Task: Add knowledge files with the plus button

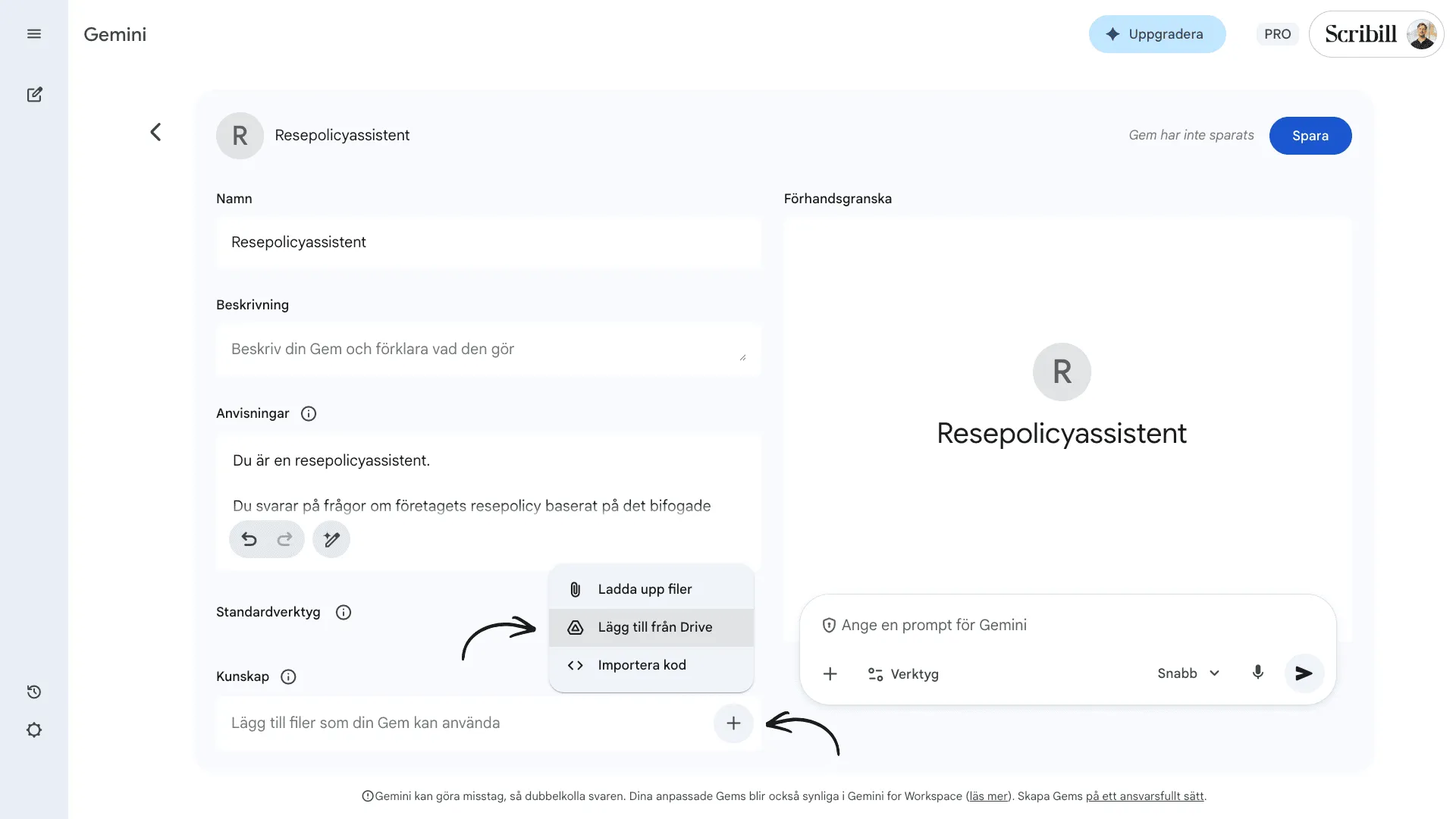Action: (x=733, y=723)
